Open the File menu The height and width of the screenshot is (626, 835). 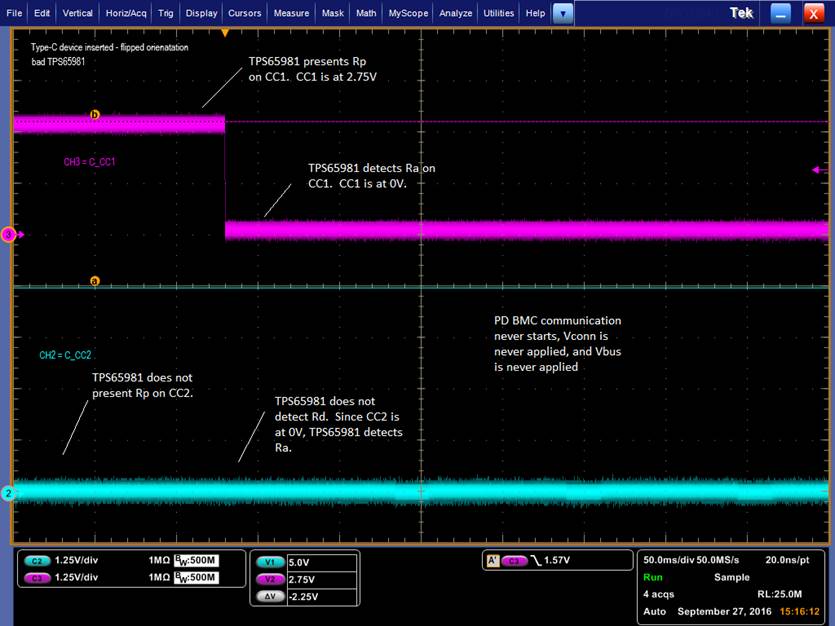(14, 13)
